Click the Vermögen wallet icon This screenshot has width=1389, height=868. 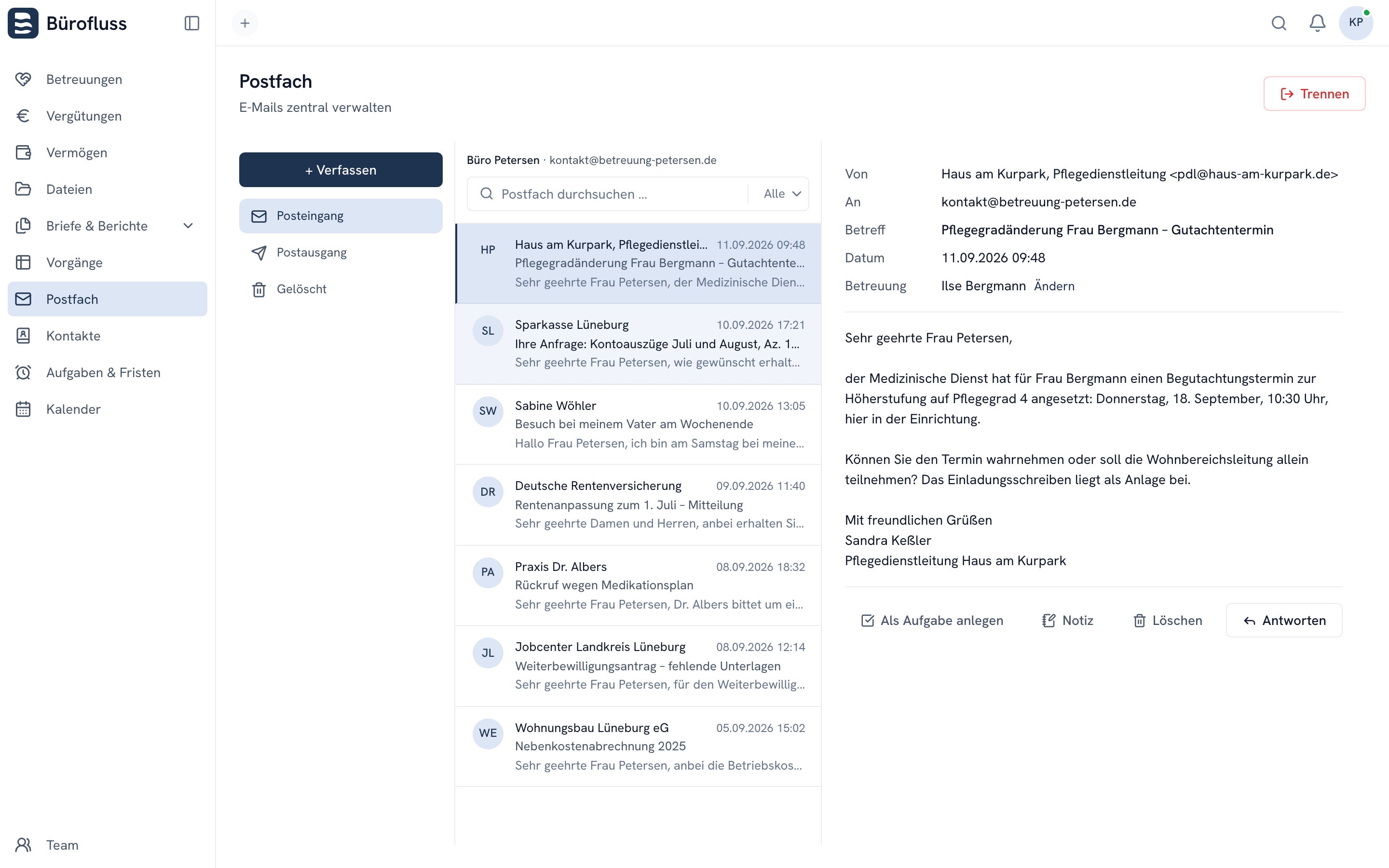[23, 153]
